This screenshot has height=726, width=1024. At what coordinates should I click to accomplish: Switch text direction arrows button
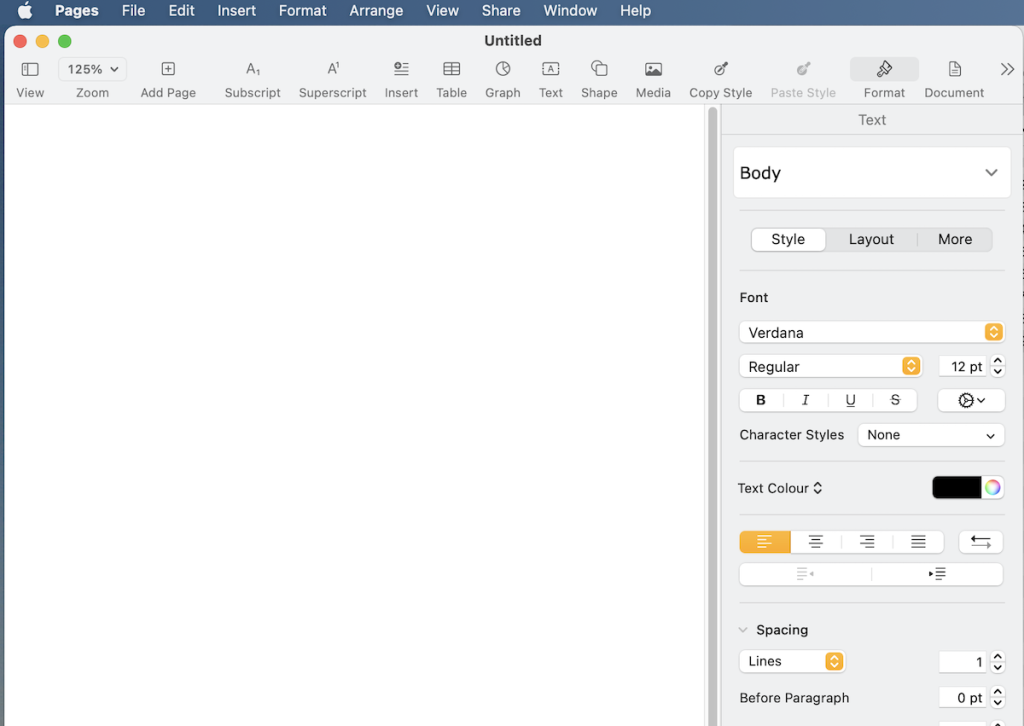(980, 541)
